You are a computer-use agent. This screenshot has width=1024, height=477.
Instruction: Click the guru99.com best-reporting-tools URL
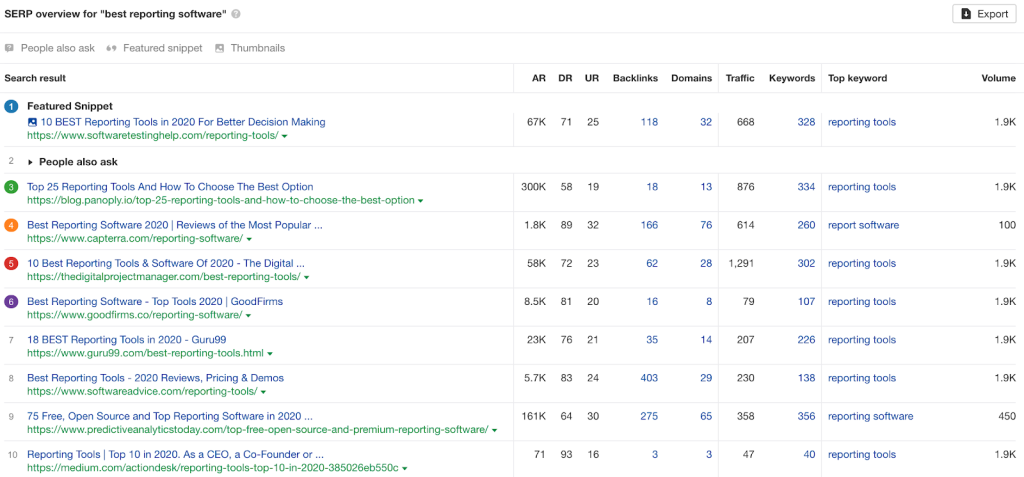pos(145,354)
